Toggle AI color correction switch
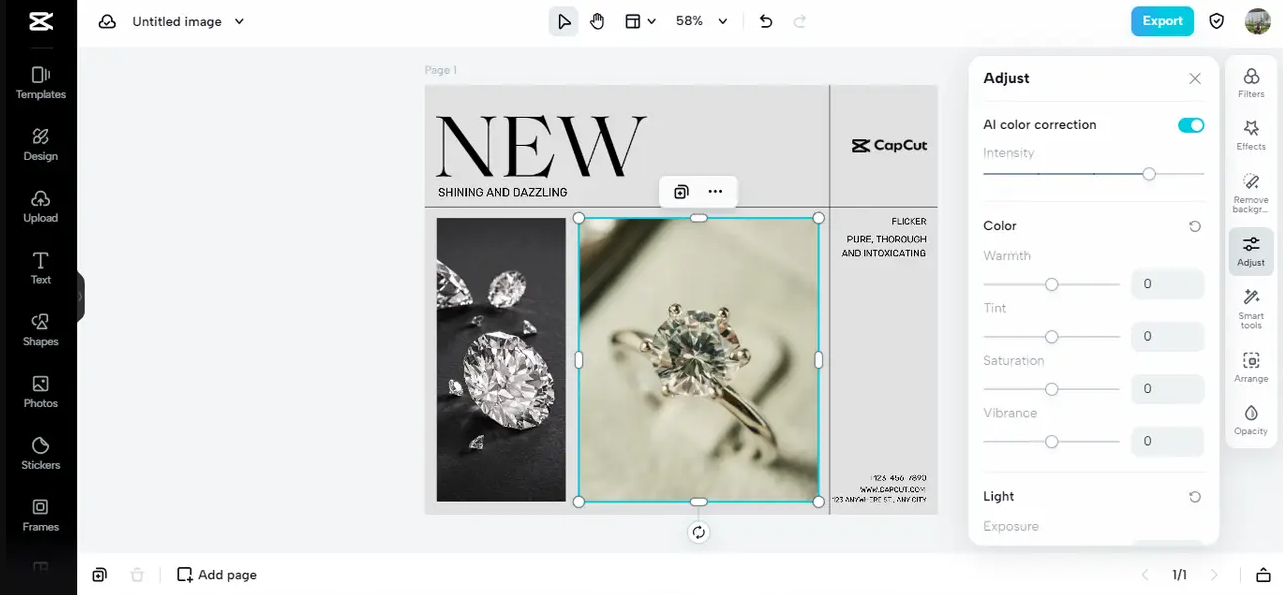 coord(1191,125)
